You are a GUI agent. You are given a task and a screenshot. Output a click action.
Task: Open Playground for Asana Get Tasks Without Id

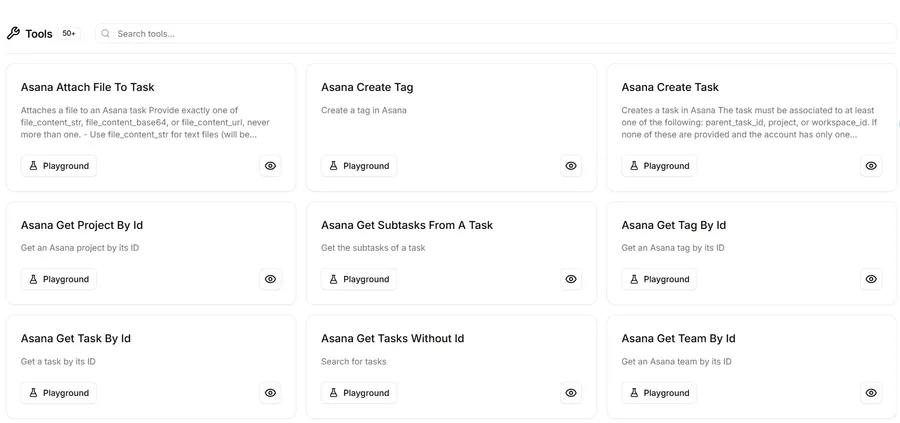tap(359, 393)
